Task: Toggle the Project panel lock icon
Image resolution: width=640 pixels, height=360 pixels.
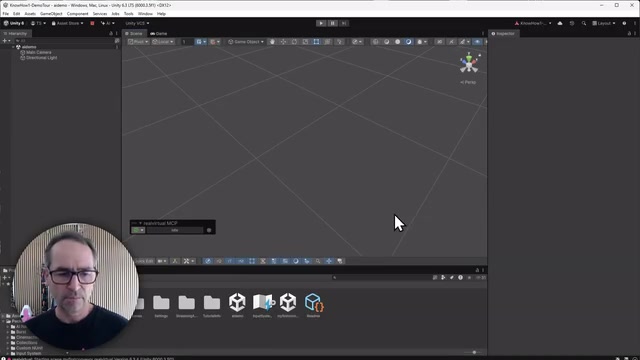Action: 477,270
